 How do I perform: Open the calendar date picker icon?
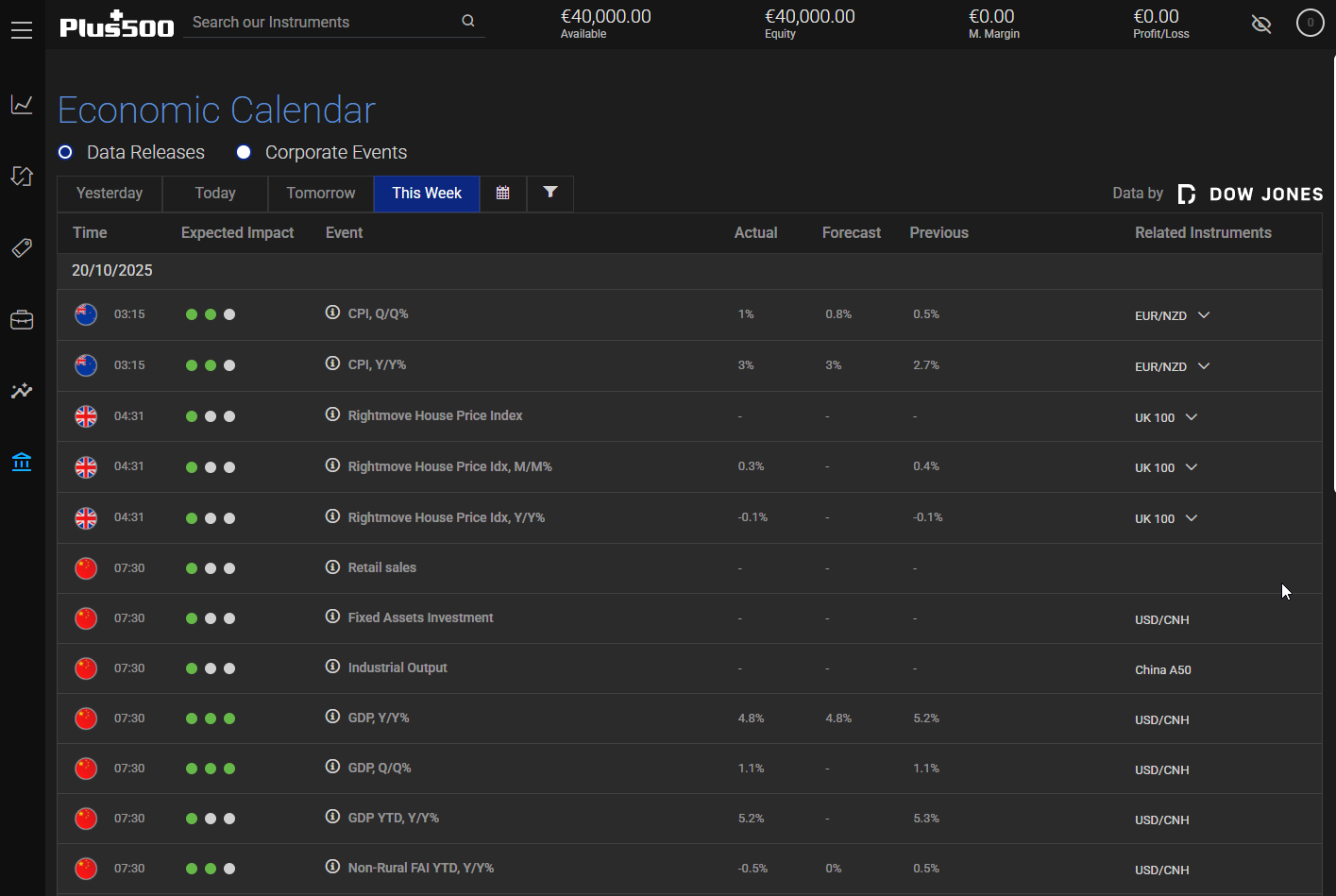(x=503, y=194)
